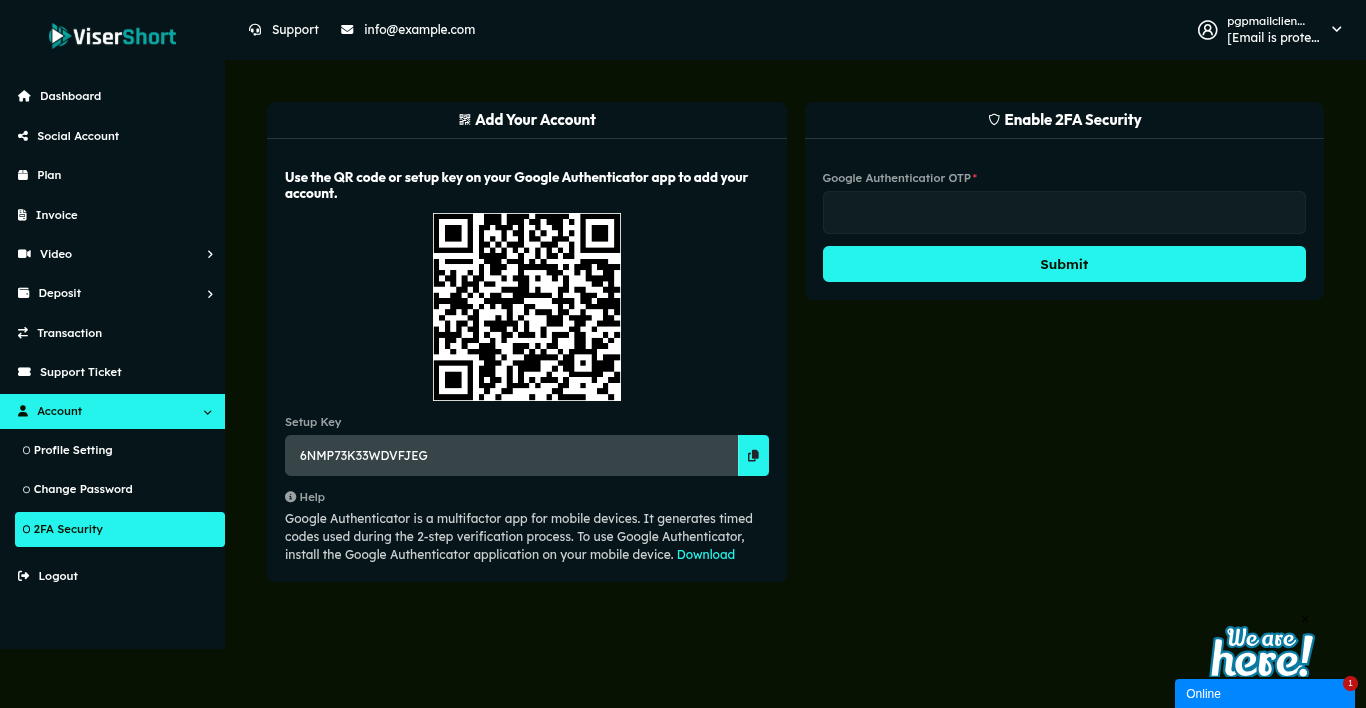Expand the Deposit submenu chevron
The image size is (1366, 708).
pos(210,294)
